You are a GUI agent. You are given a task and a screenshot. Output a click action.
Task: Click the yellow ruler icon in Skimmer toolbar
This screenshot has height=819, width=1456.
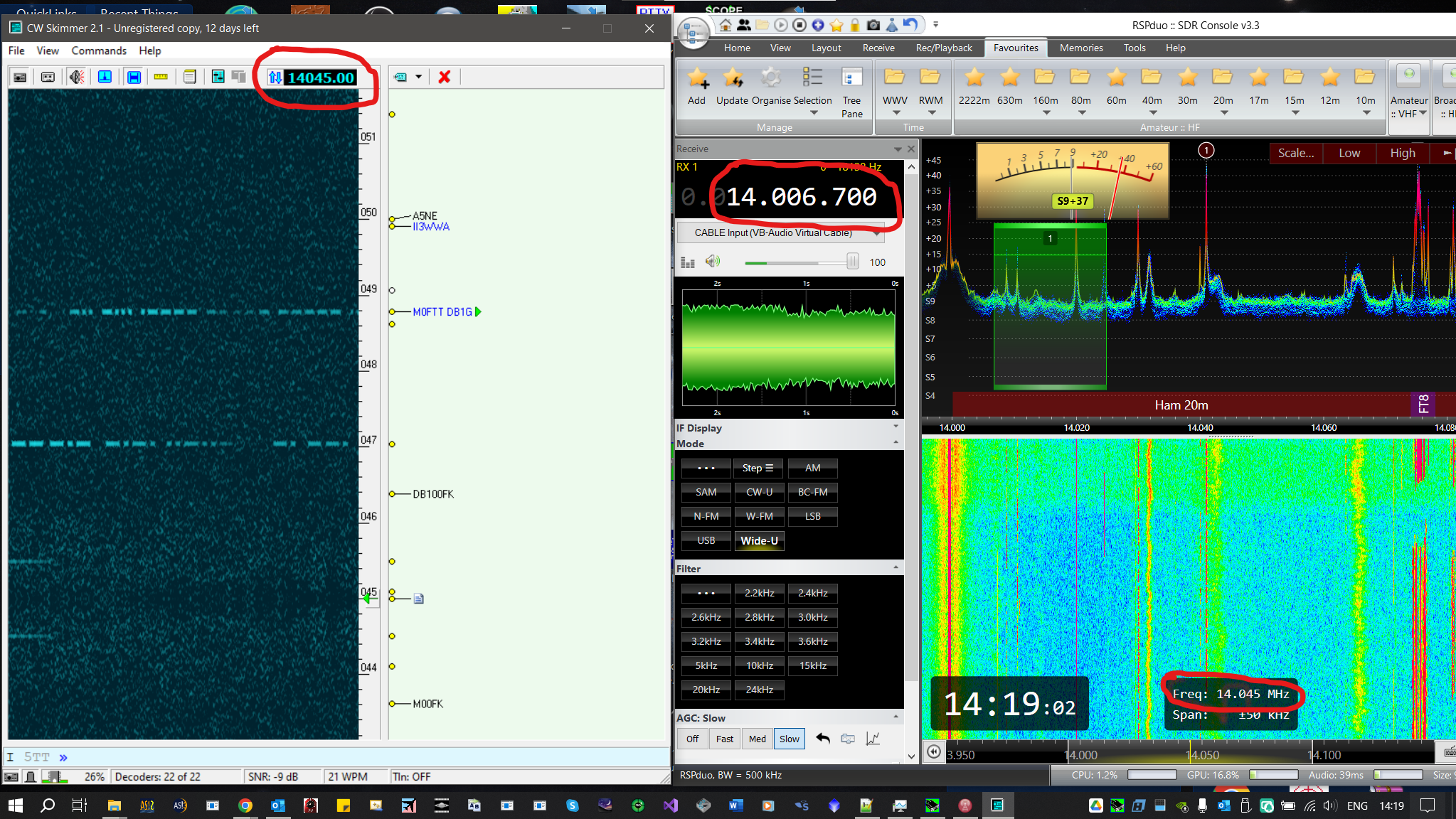(x=161, y=77)
